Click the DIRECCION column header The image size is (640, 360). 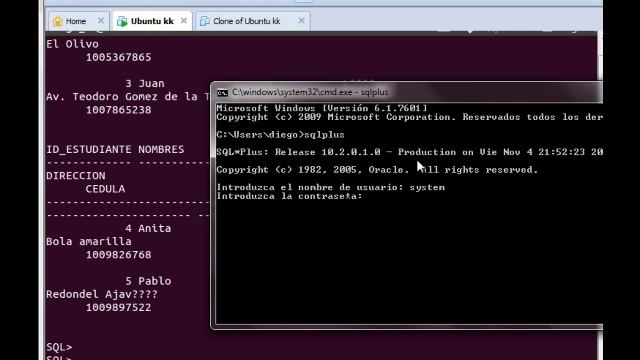76,176
